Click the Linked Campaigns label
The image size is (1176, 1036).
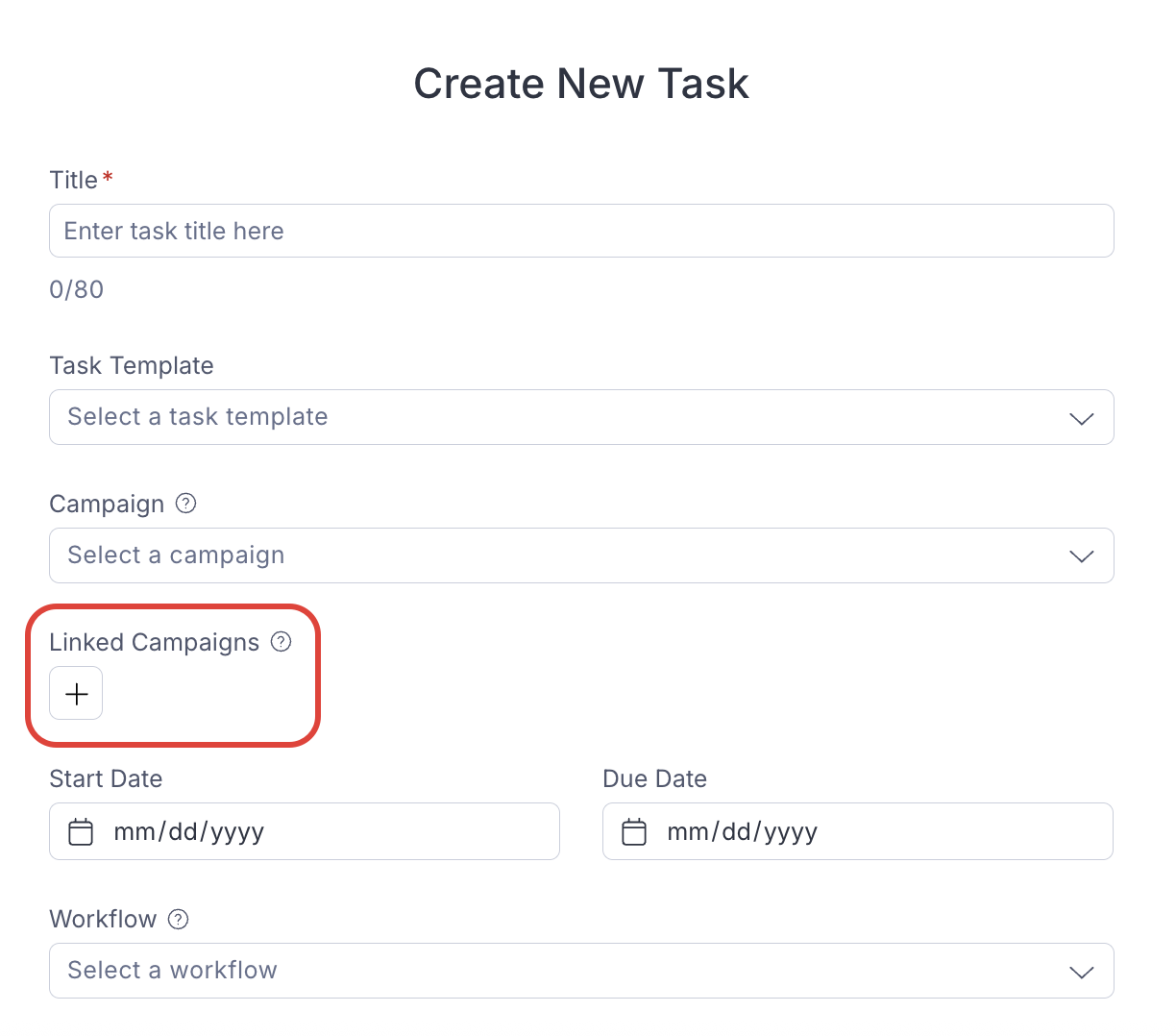(x=154, y=642)
